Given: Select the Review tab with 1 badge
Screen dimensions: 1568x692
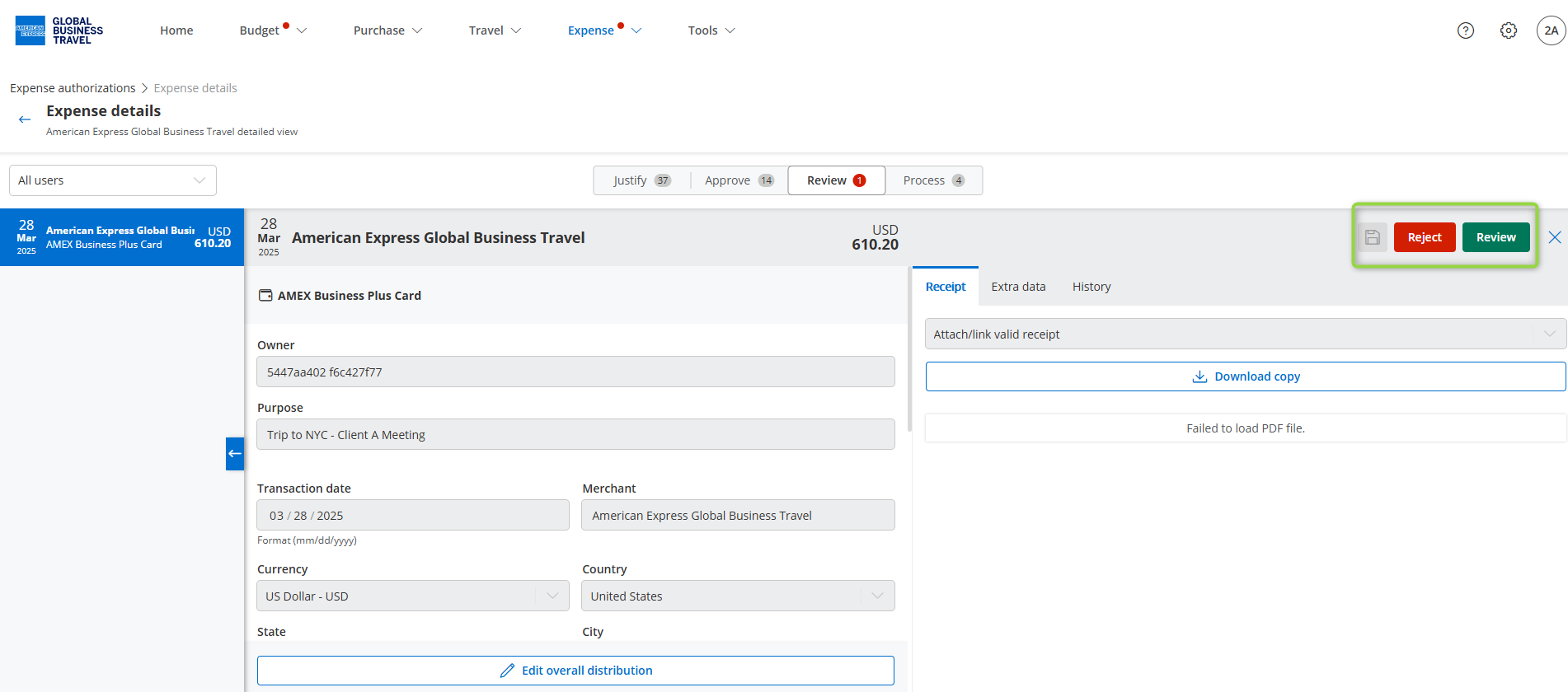Looking at the screenshot, I should (837, 180).
